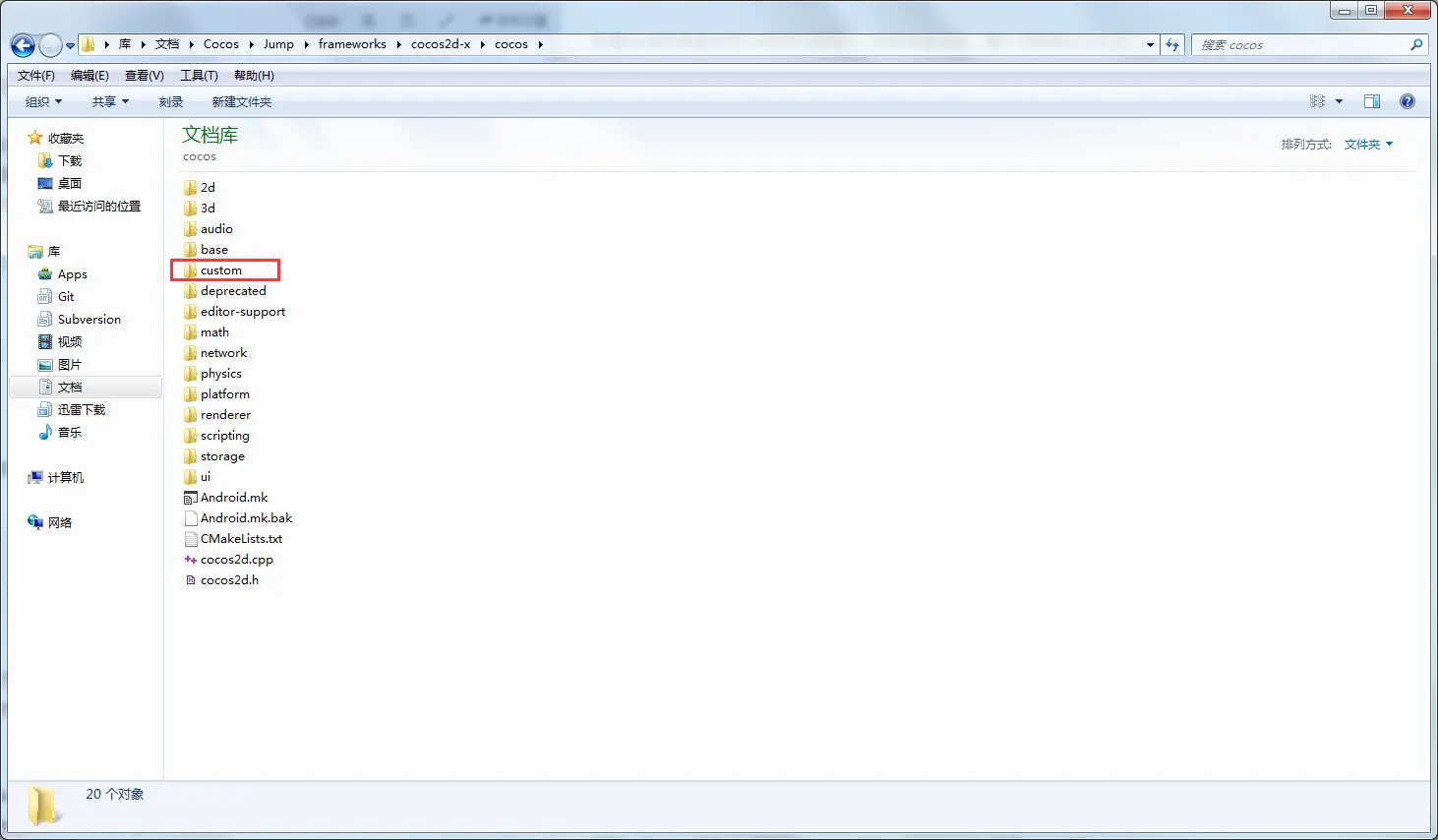Select the physics folder icon

click(190, 373)
